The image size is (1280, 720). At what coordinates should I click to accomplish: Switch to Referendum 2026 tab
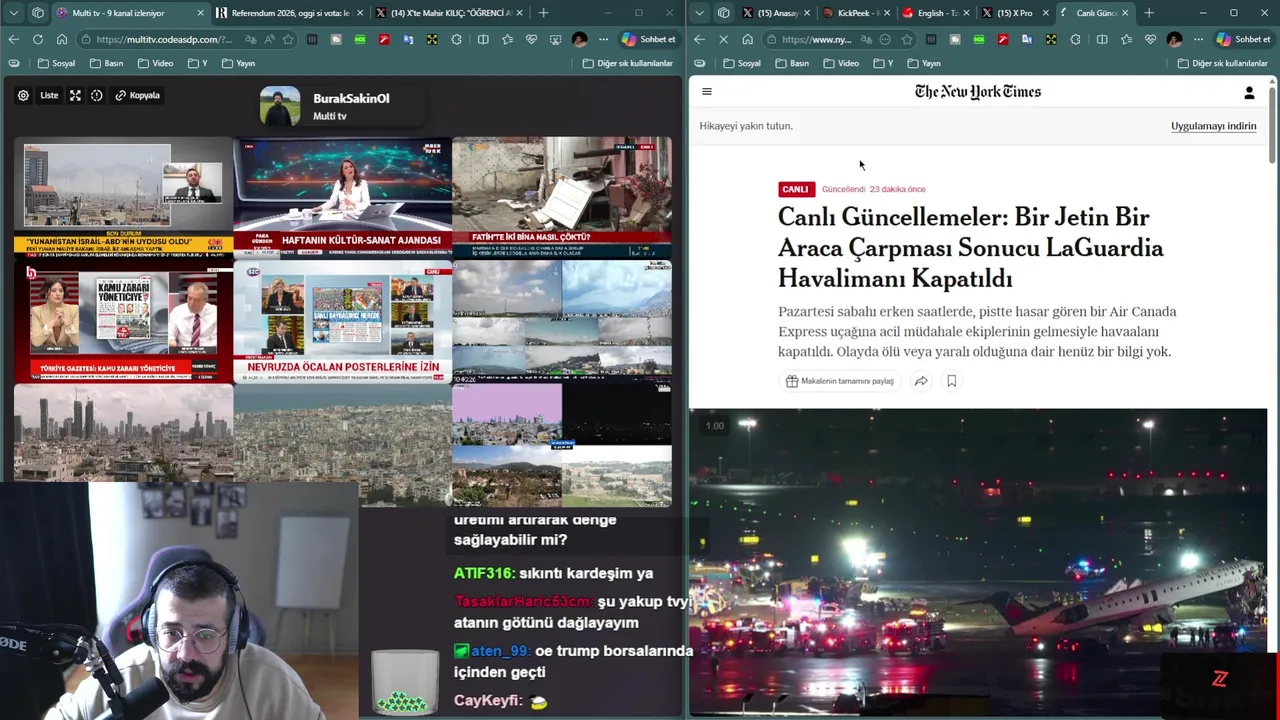pos(289,13)
